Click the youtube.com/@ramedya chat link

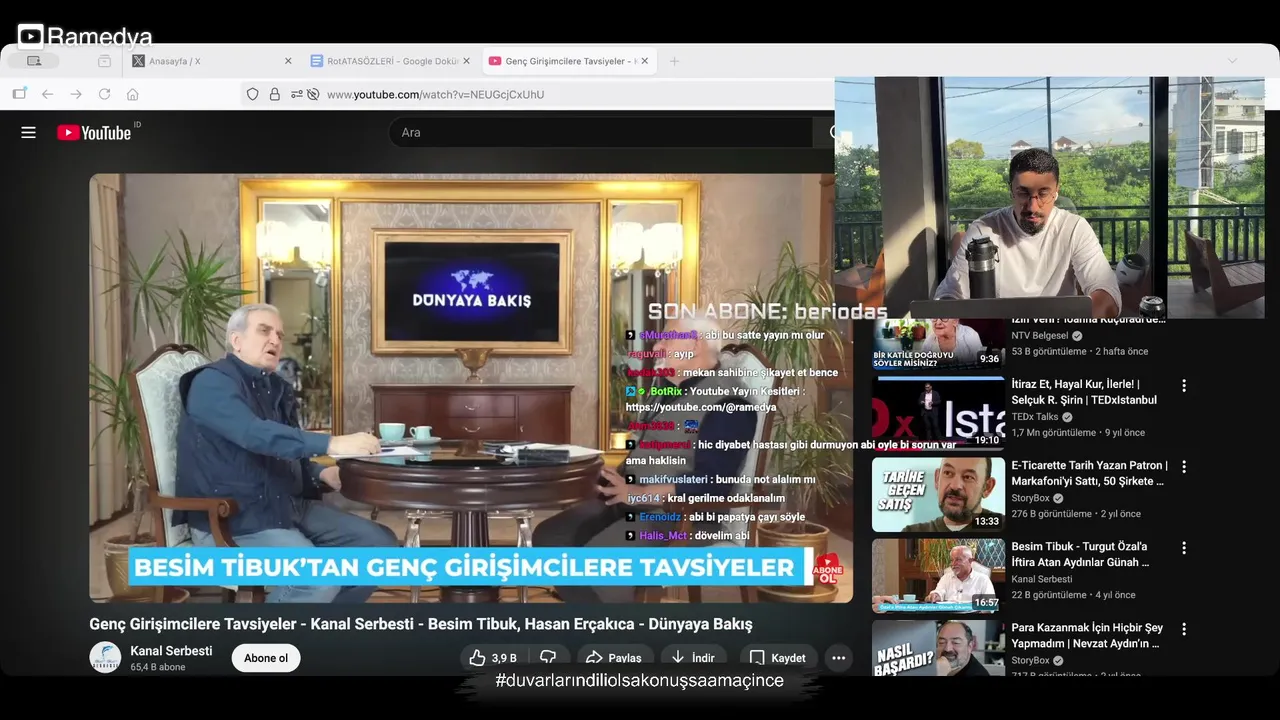(x=701, y=408)
